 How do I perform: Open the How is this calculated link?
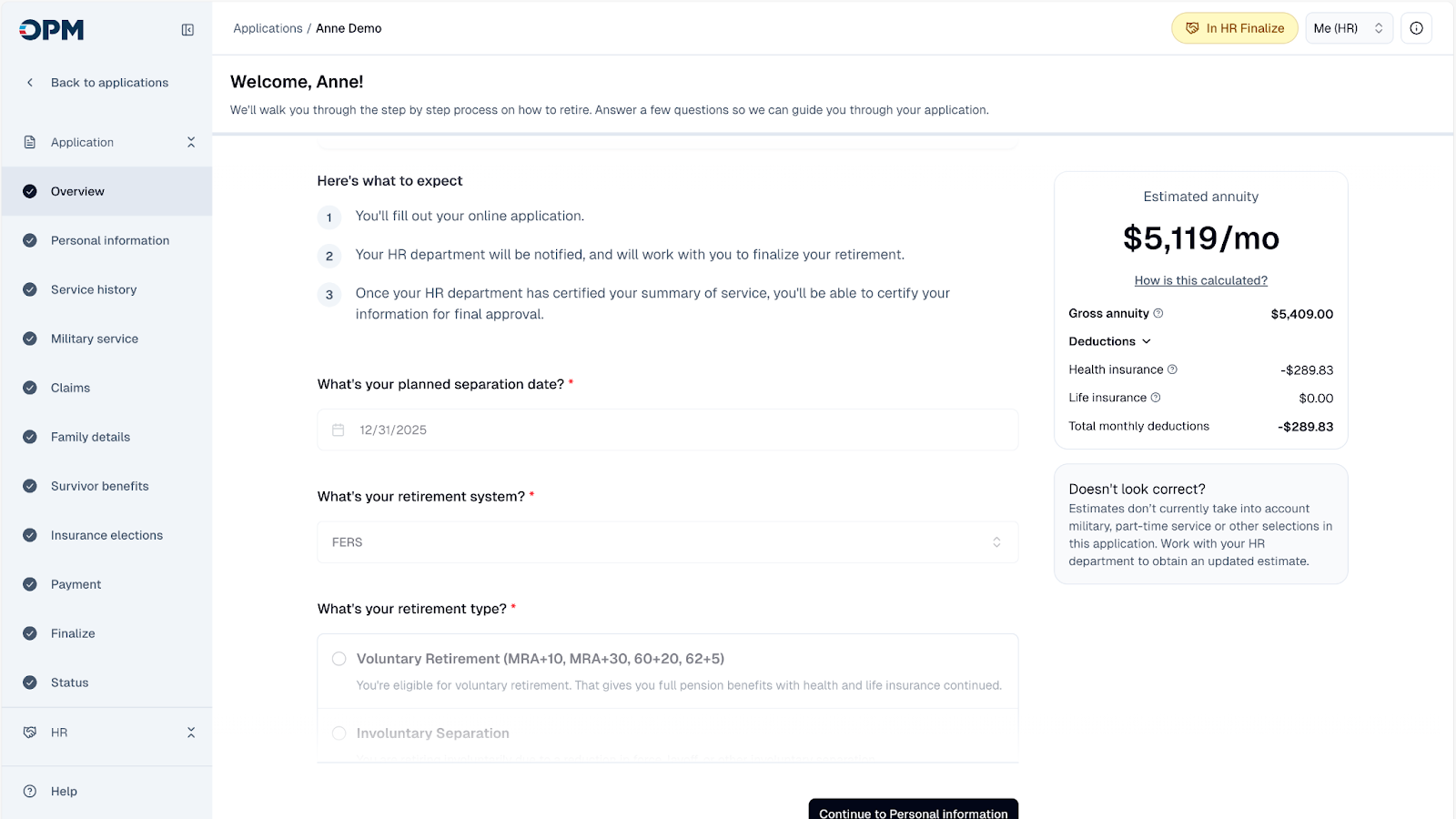[1200, 280]
